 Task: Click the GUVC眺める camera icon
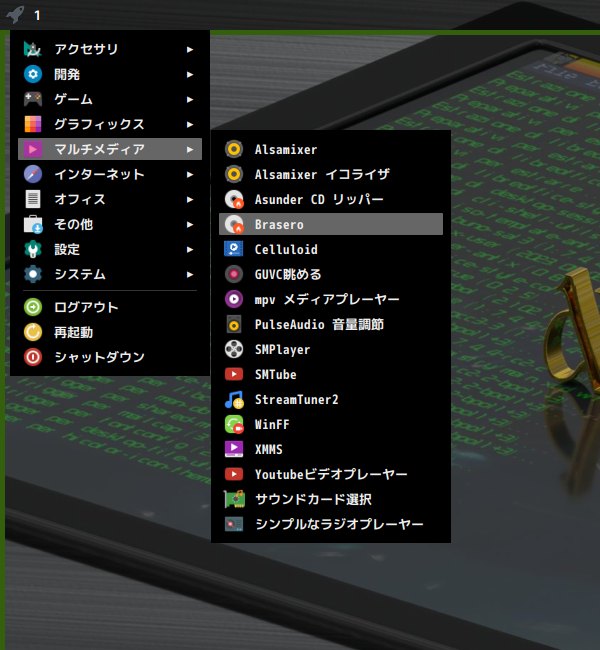[234, 274]
